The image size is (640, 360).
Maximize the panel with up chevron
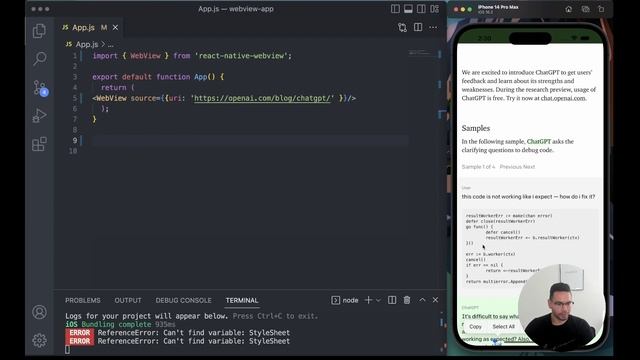pos(422,300)
